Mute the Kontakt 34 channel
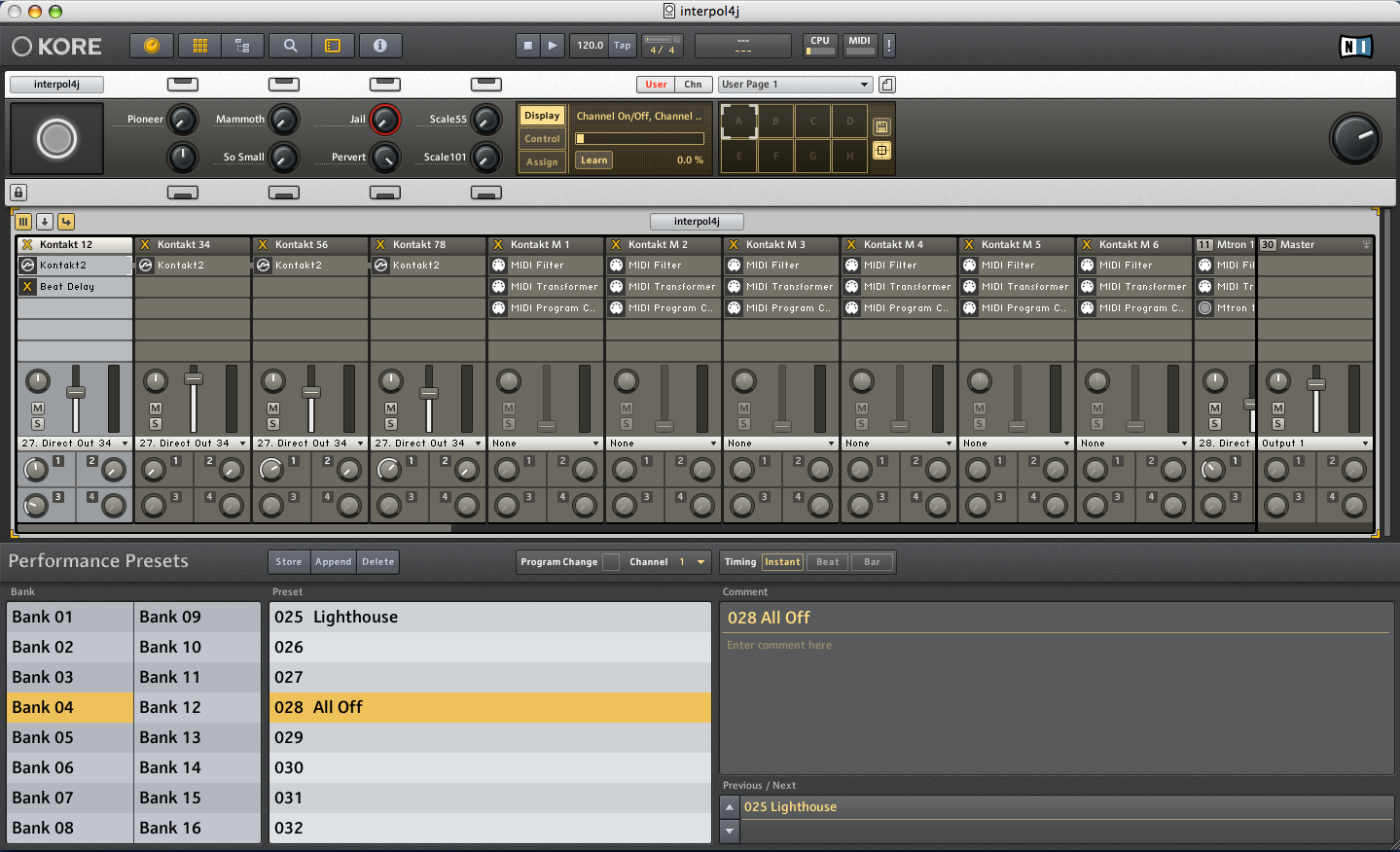1400x852 pixels. pos(156,408)
